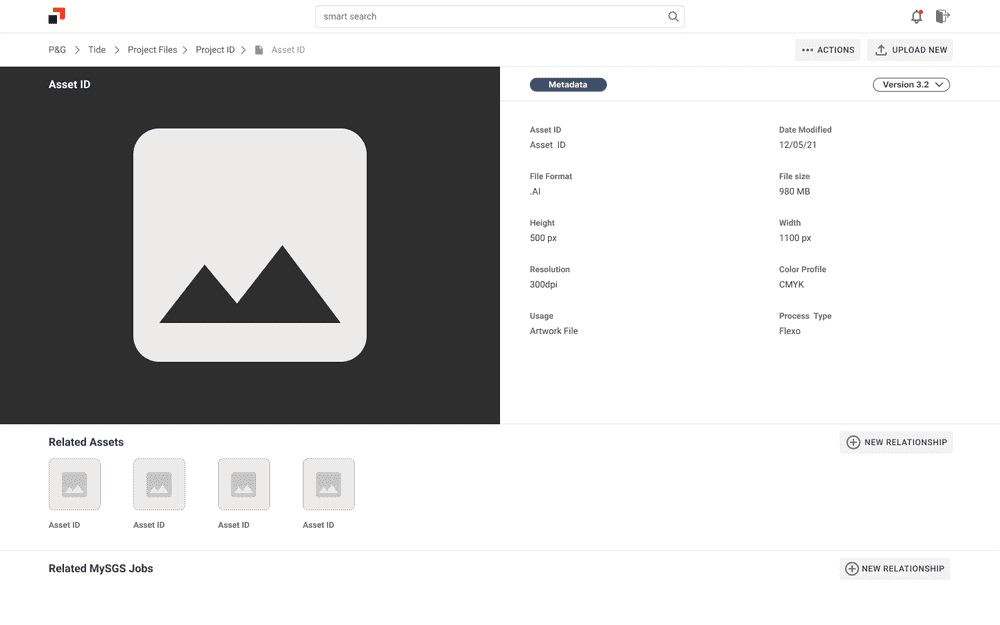
Task: Click the file icon beside Asset ID breadcrumb
Action: (259, 50)
